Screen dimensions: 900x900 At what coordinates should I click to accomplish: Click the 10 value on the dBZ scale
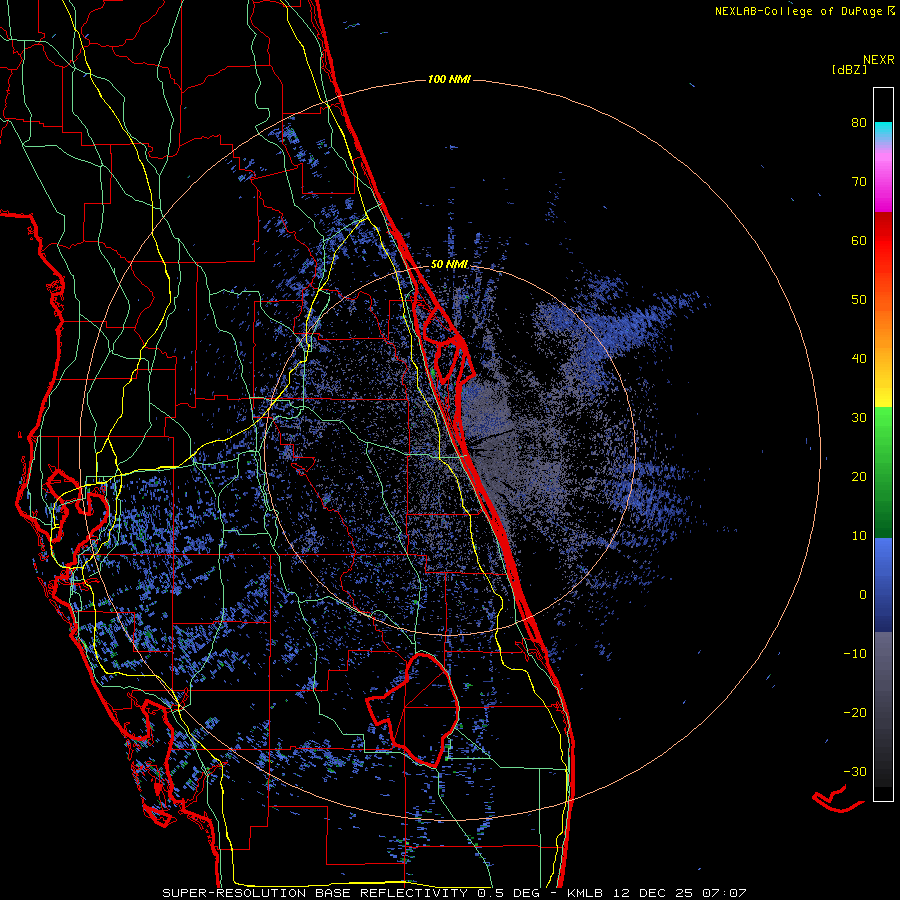tap(859, 536)
